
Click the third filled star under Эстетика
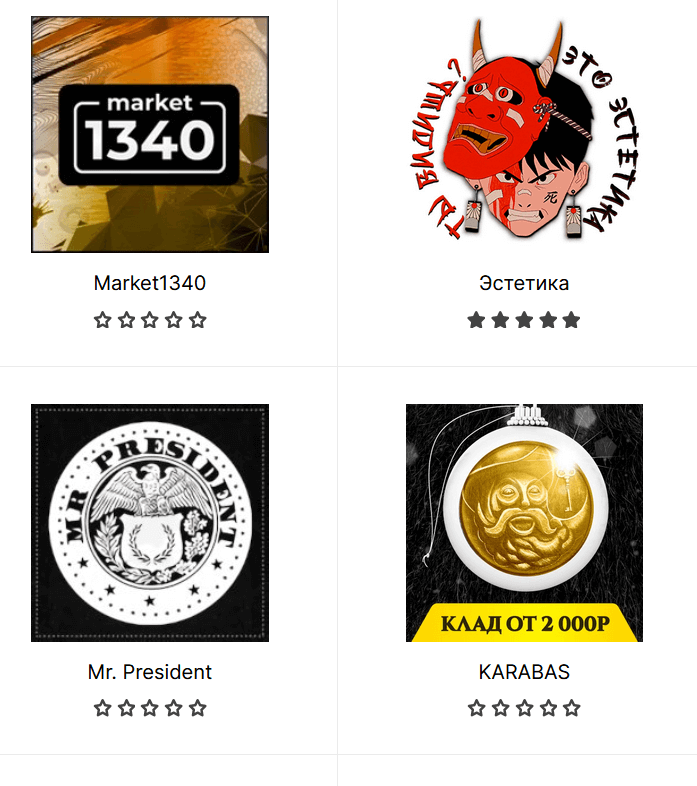pos(524,320)
